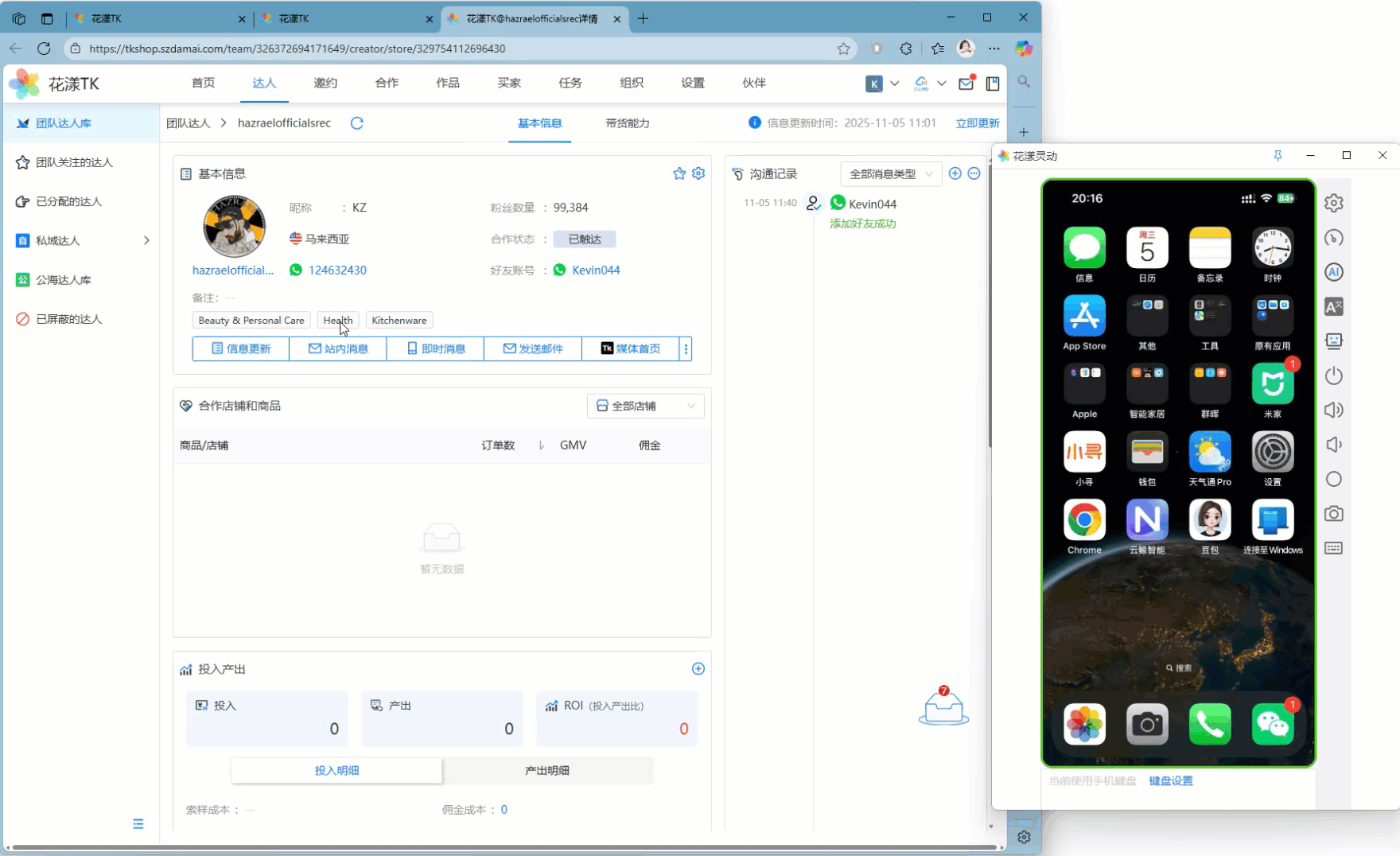Click the 立即更新 link

(978, 123)
